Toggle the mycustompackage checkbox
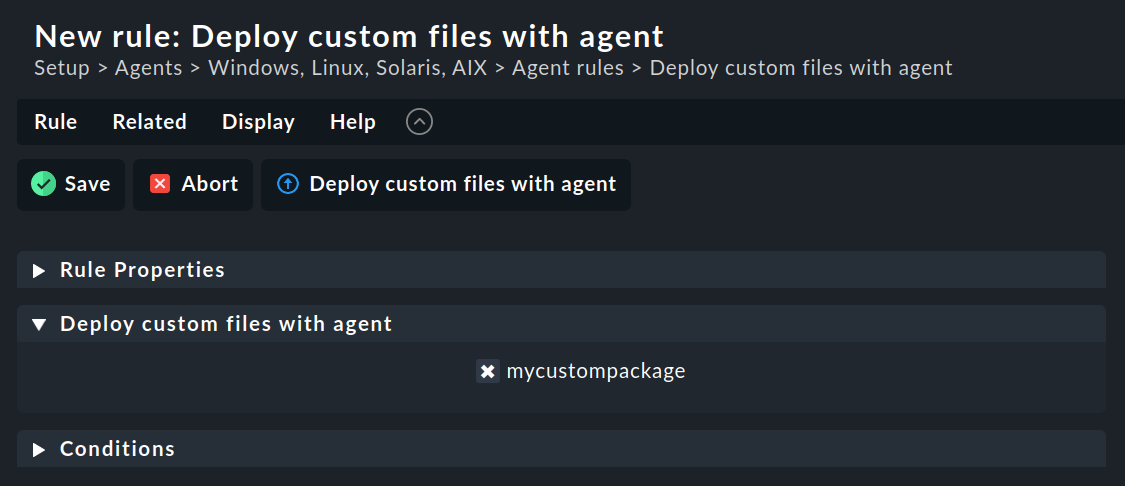The height and width of the screenshot is (486, 1125). pos(488,371)
